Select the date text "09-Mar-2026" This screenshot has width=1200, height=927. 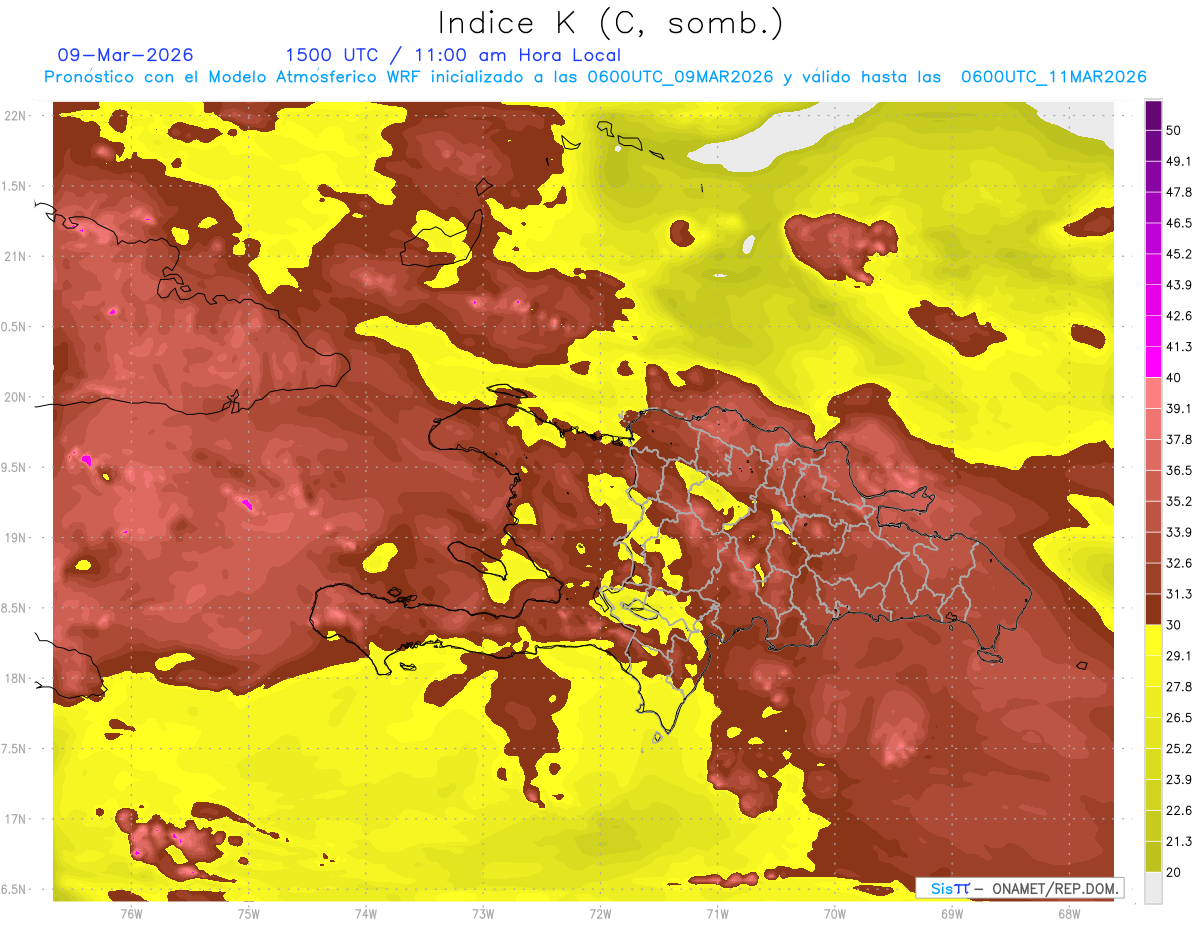(x=126, y=55)
